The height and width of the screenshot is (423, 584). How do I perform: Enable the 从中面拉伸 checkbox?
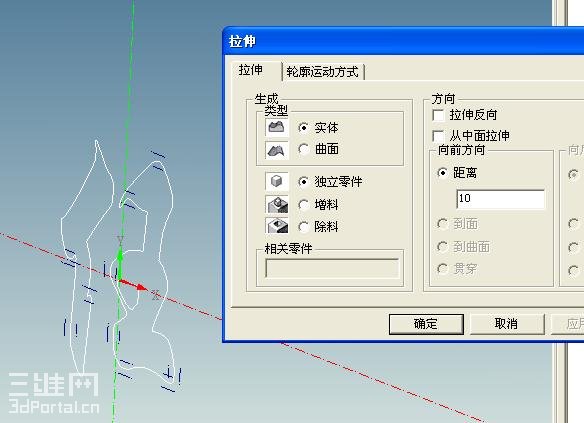[x=438, y=136]
